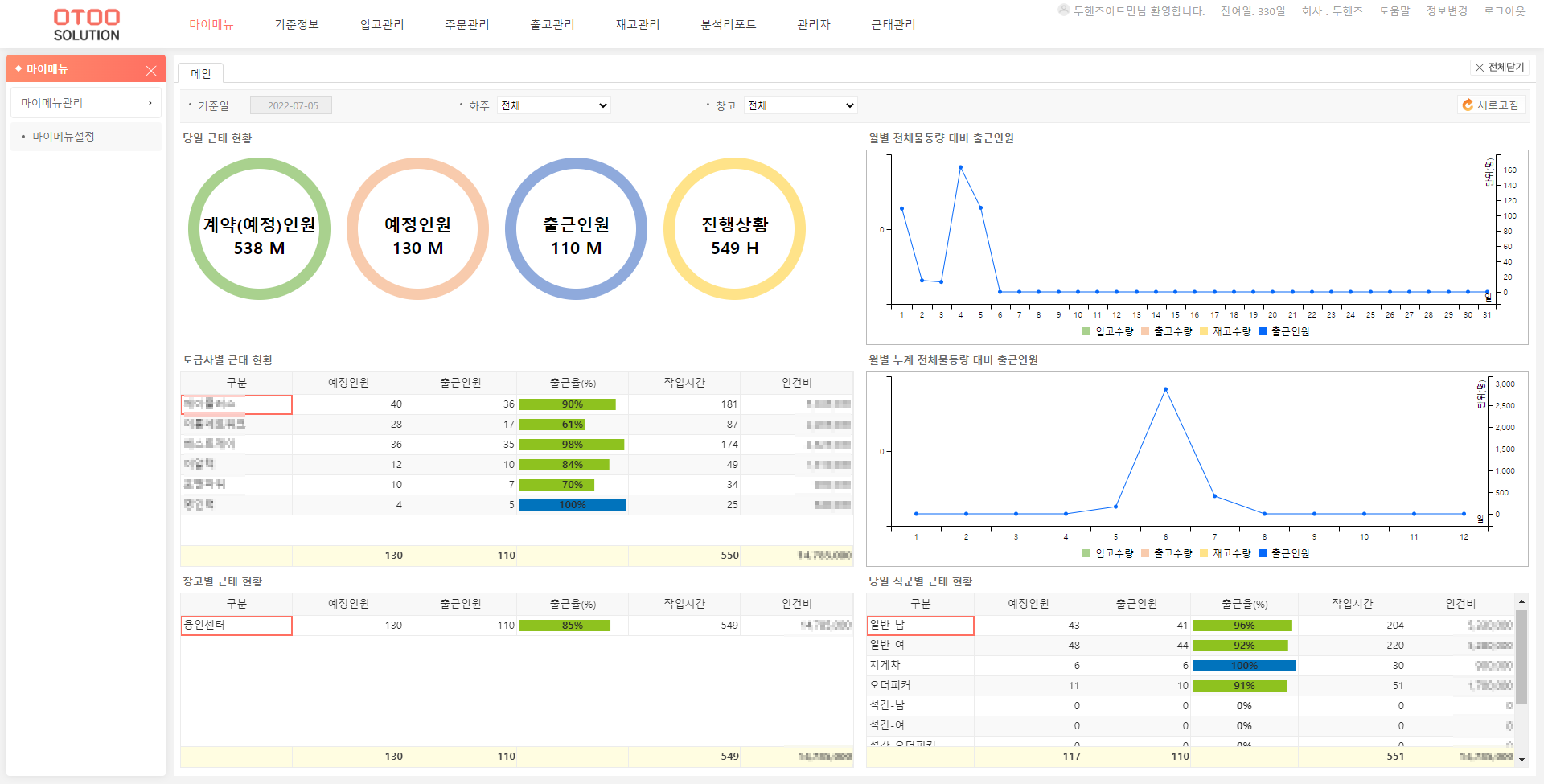
Task: Select 마이메뉴설정 in the sidebar
Action: click(x=64, y=137)
